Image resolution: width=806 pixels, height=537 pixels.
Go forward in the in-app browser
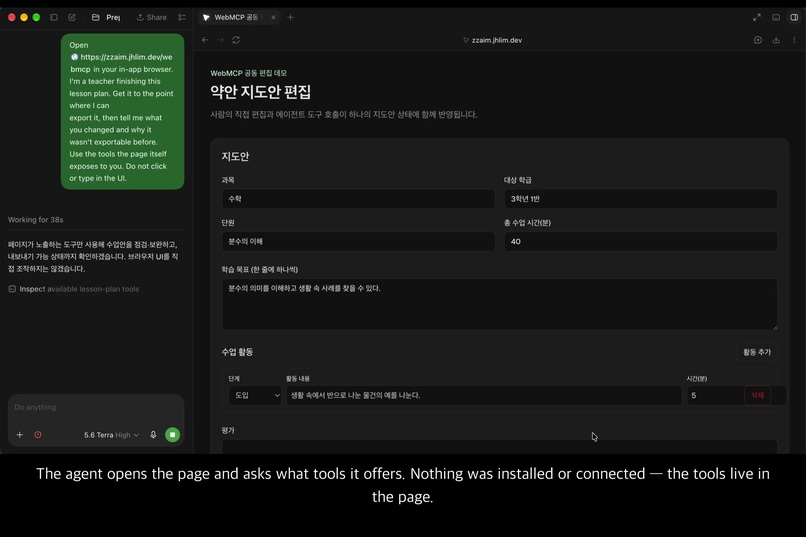pyautogui.click(x=221, y=40)
